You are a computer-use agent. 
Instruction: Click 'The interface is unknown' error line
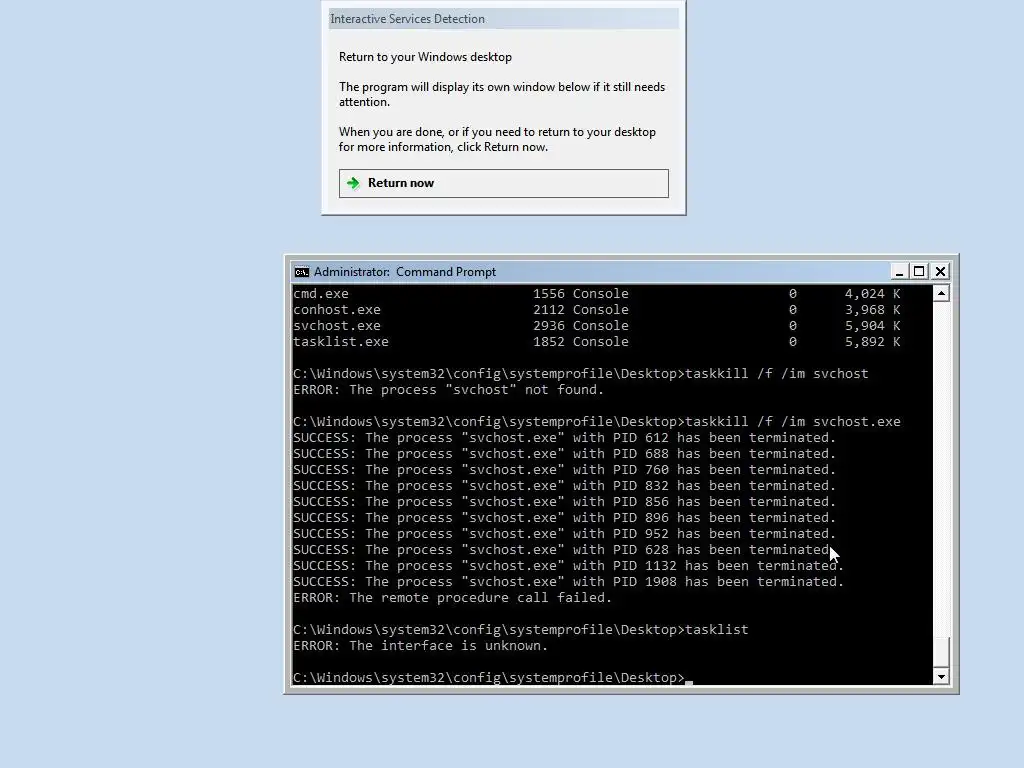421,646
